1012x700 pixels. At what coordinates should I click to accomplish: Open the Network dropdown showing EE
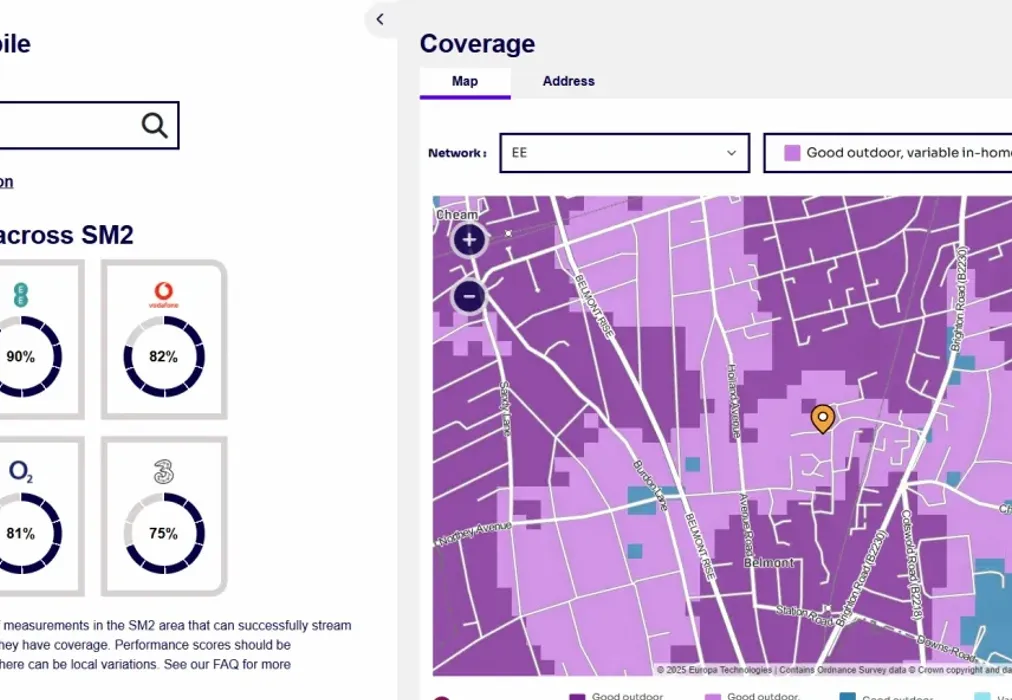tap(624, 153)
